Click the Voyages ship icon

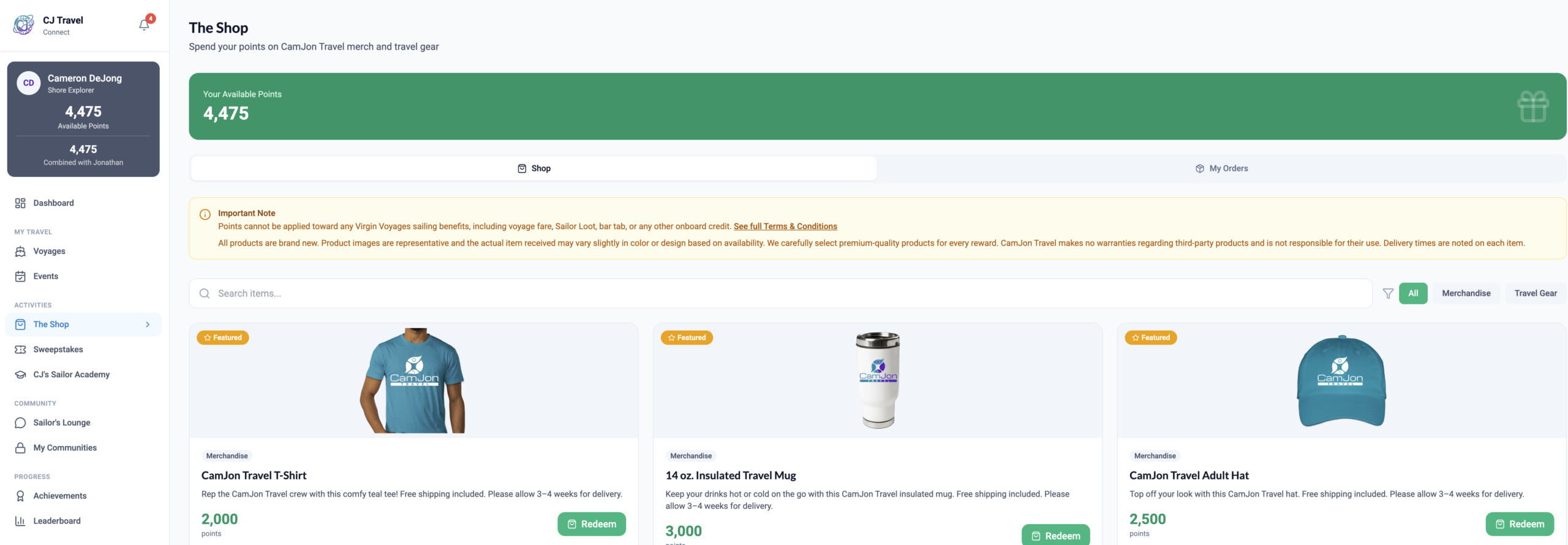pos(20,252)
